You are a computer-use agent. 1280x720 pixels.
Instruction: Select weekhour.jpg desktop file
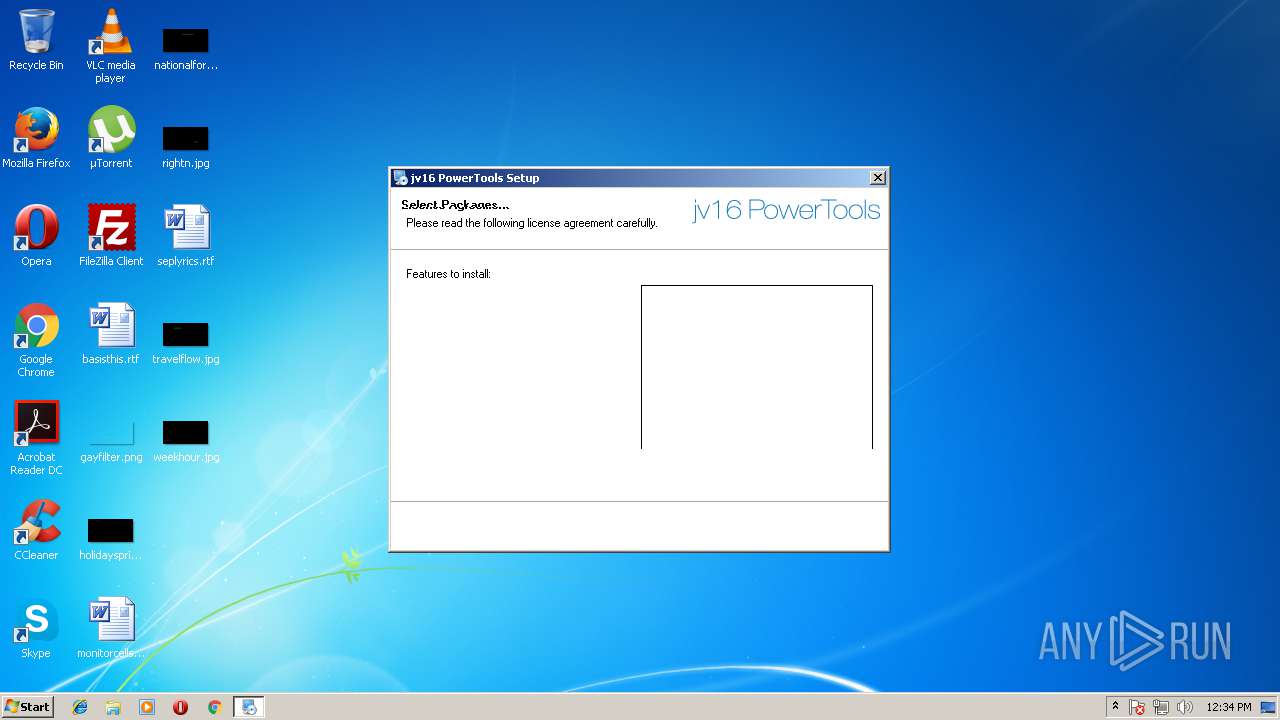click(x=185, y=440)
